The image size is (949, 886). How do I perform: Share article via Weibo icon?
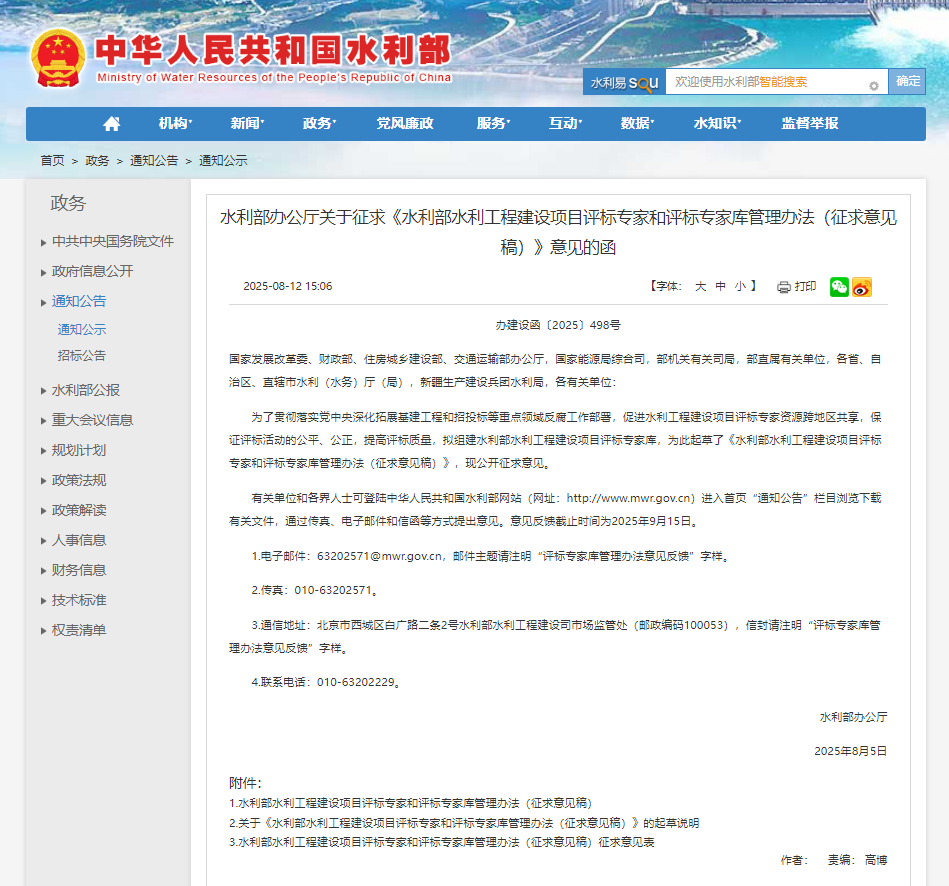pyautogui.click(x=862, y=287)
